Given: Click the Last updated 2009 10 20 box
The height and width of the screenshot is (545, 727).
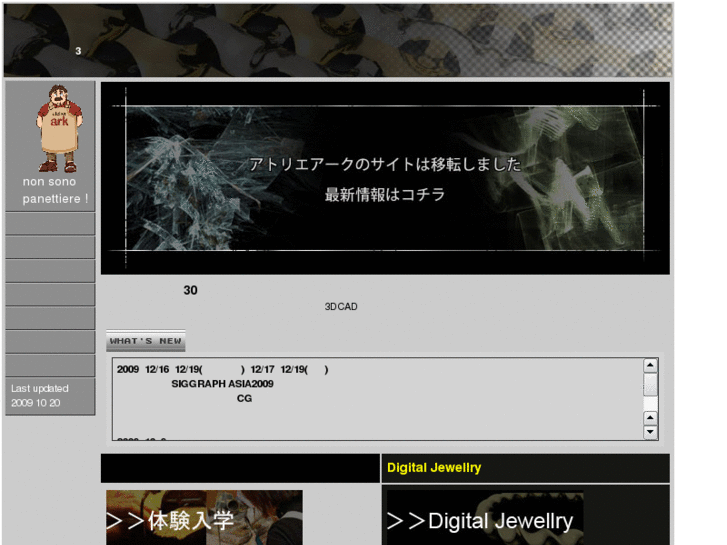Looking at the screenshot, I should click(x=50, y=396).
